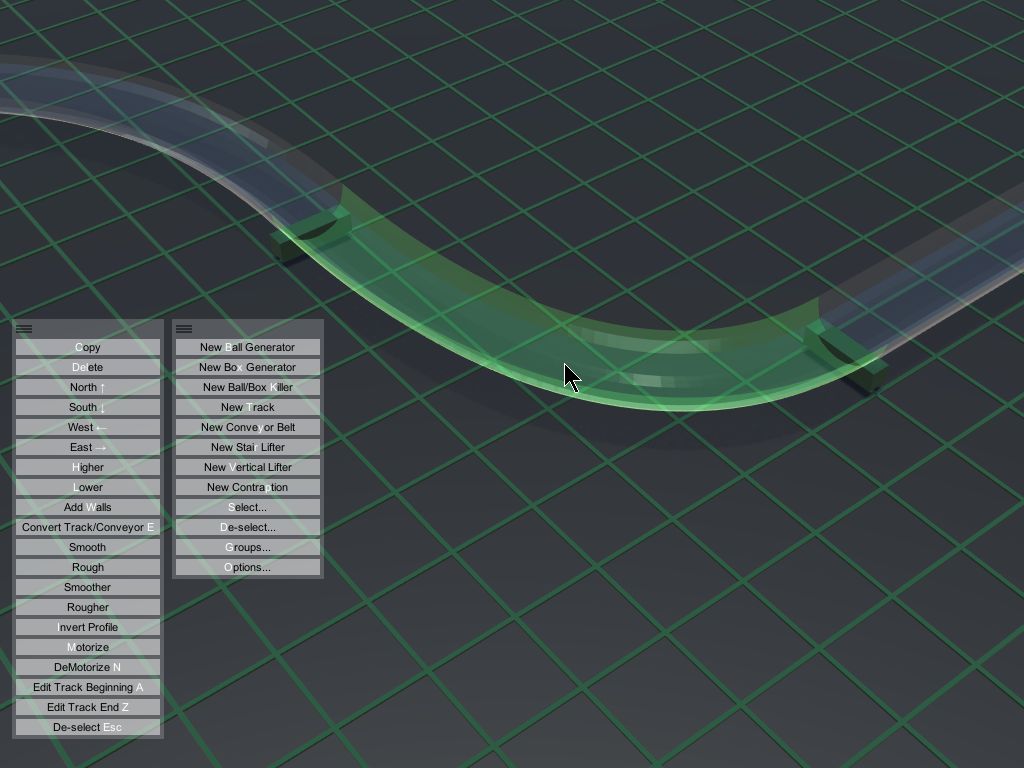Open the Select... submenu

point(248,507)
